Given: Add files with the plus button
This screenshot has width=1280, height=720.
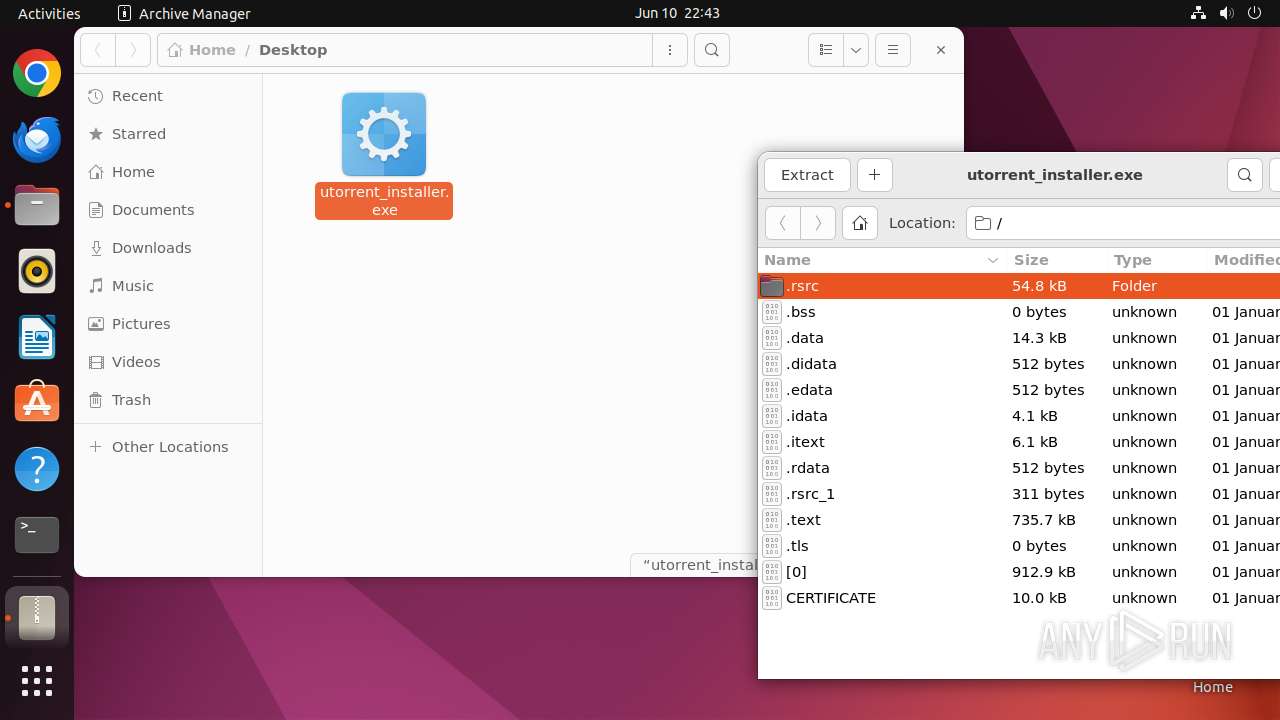Looking at the screenshot, I should coord(874,175).
